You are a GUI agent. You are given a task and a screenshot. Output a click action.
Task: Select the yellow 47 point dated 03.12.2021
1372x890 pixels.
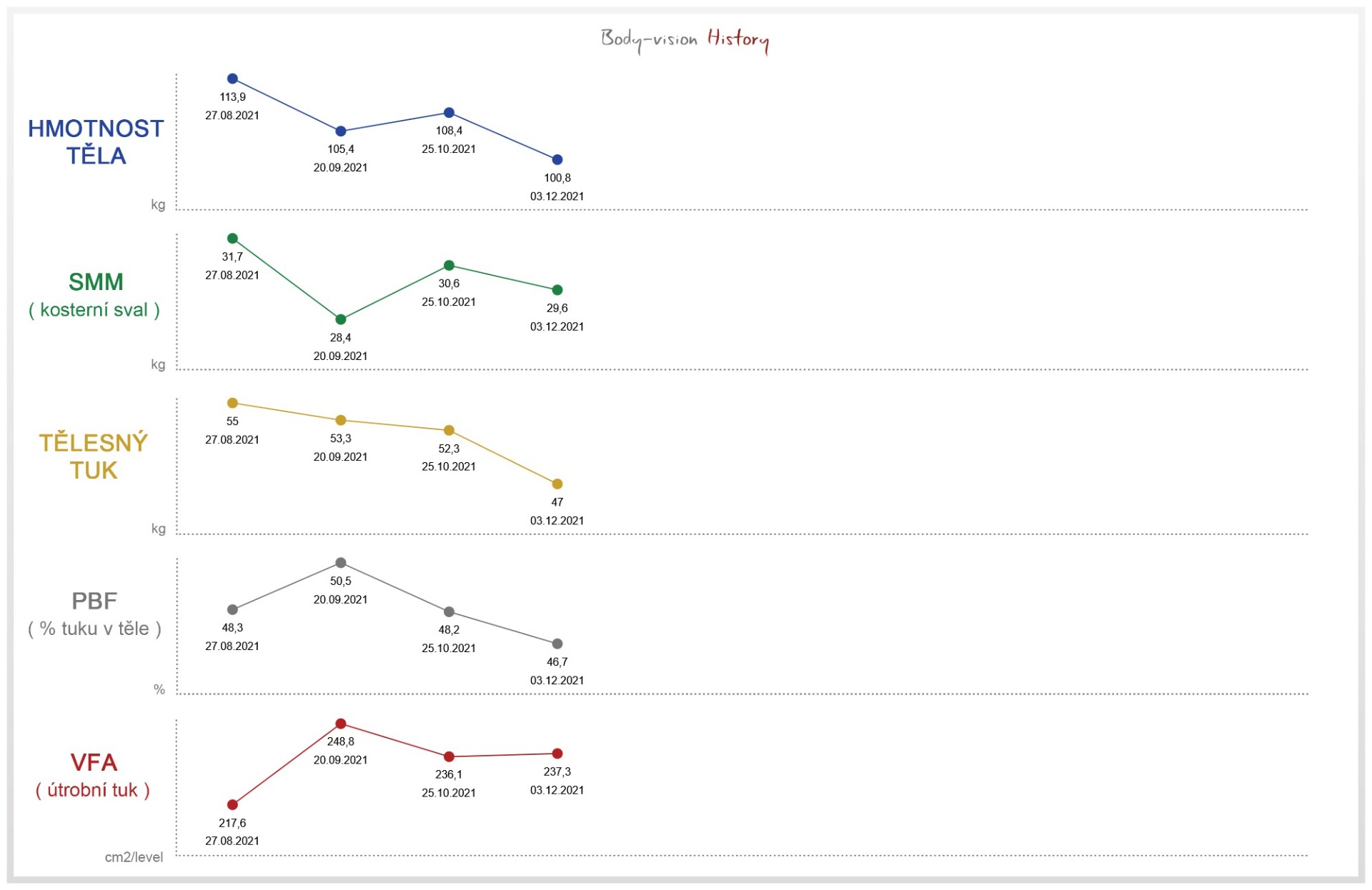click(x=557, y=484)
